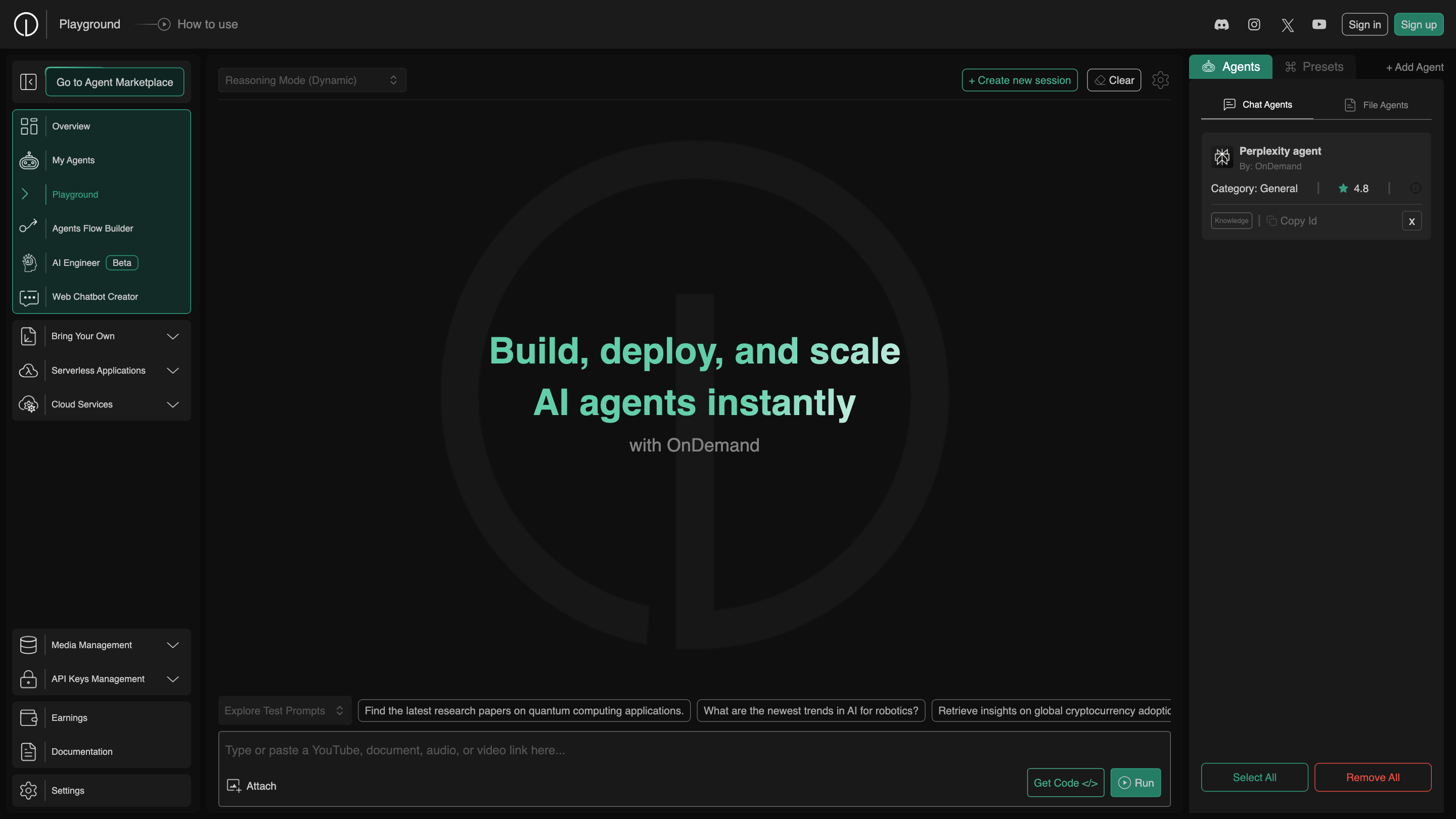Click Create new session button

[x=1019, y=80]
